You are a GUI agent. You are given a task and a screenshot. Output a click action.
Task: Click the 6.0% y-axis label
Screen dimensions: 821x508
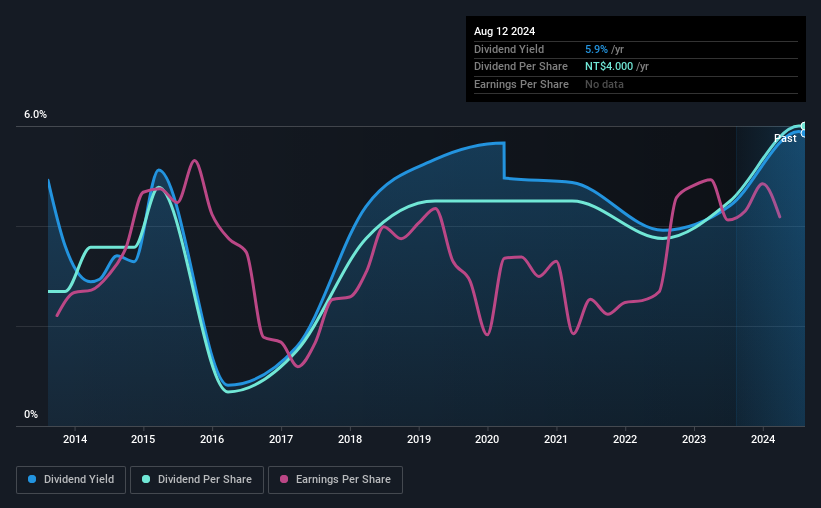[x=35, y=115]
